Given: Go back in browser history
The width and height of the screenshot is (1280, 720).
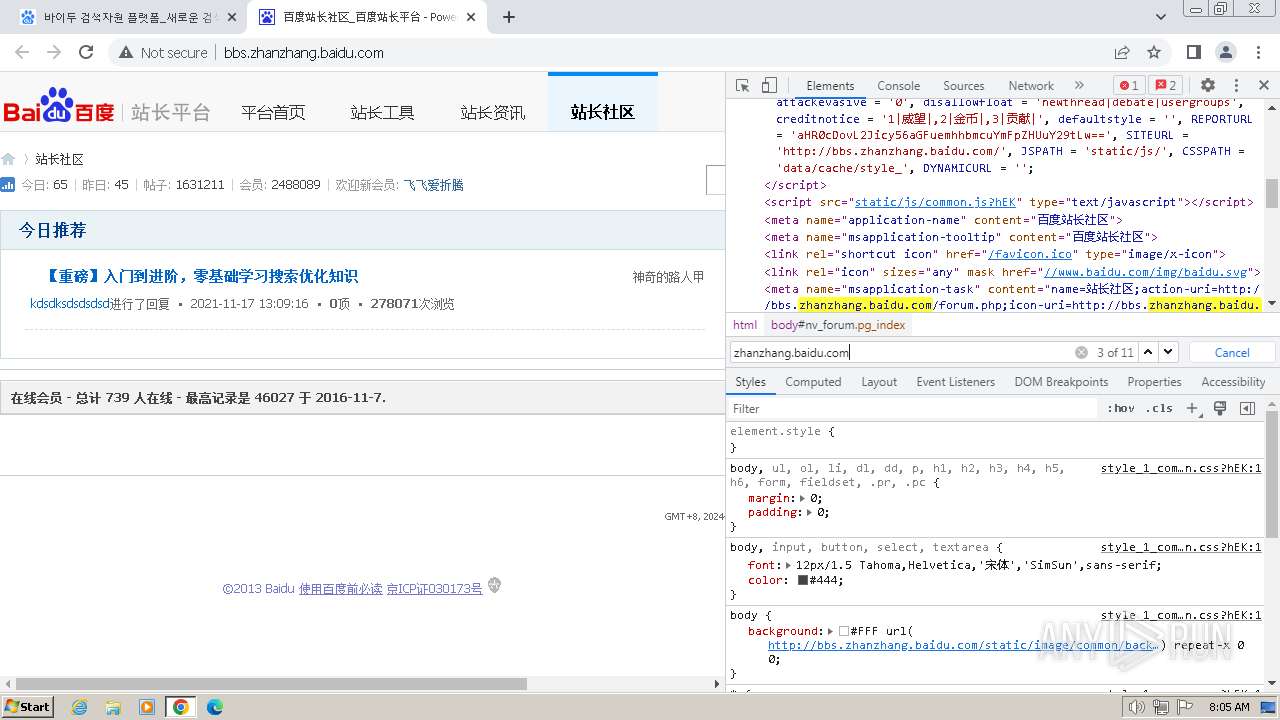Looking at the screenshot, I should (22, 52).
